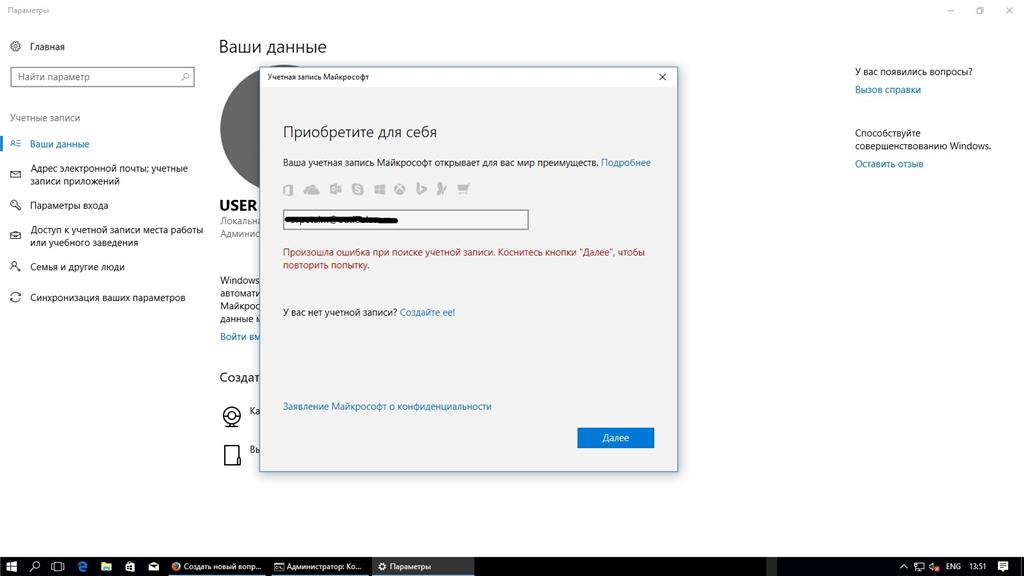Open the Подробнее link

coord(626,163)
